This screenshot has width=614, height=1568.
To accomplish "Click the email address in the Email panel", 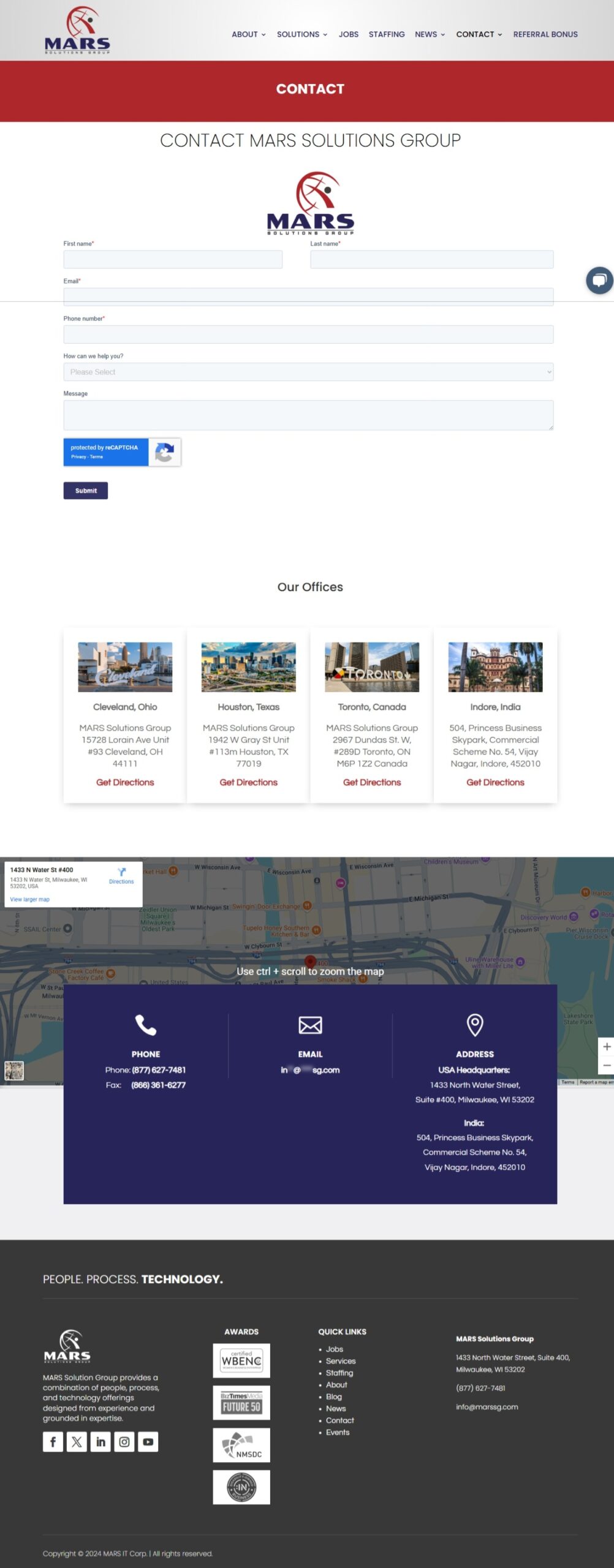I will [x=310, y=1070].
